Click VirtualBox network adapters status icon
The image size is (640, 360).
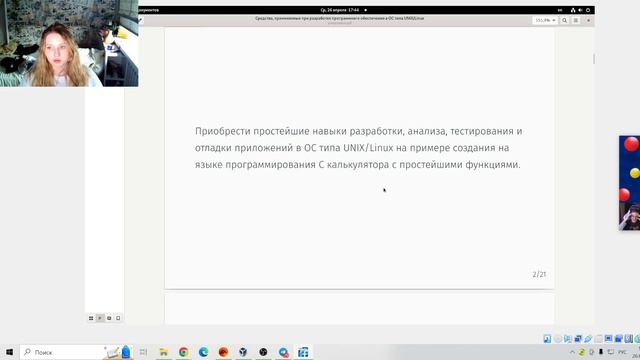point(578,339)
